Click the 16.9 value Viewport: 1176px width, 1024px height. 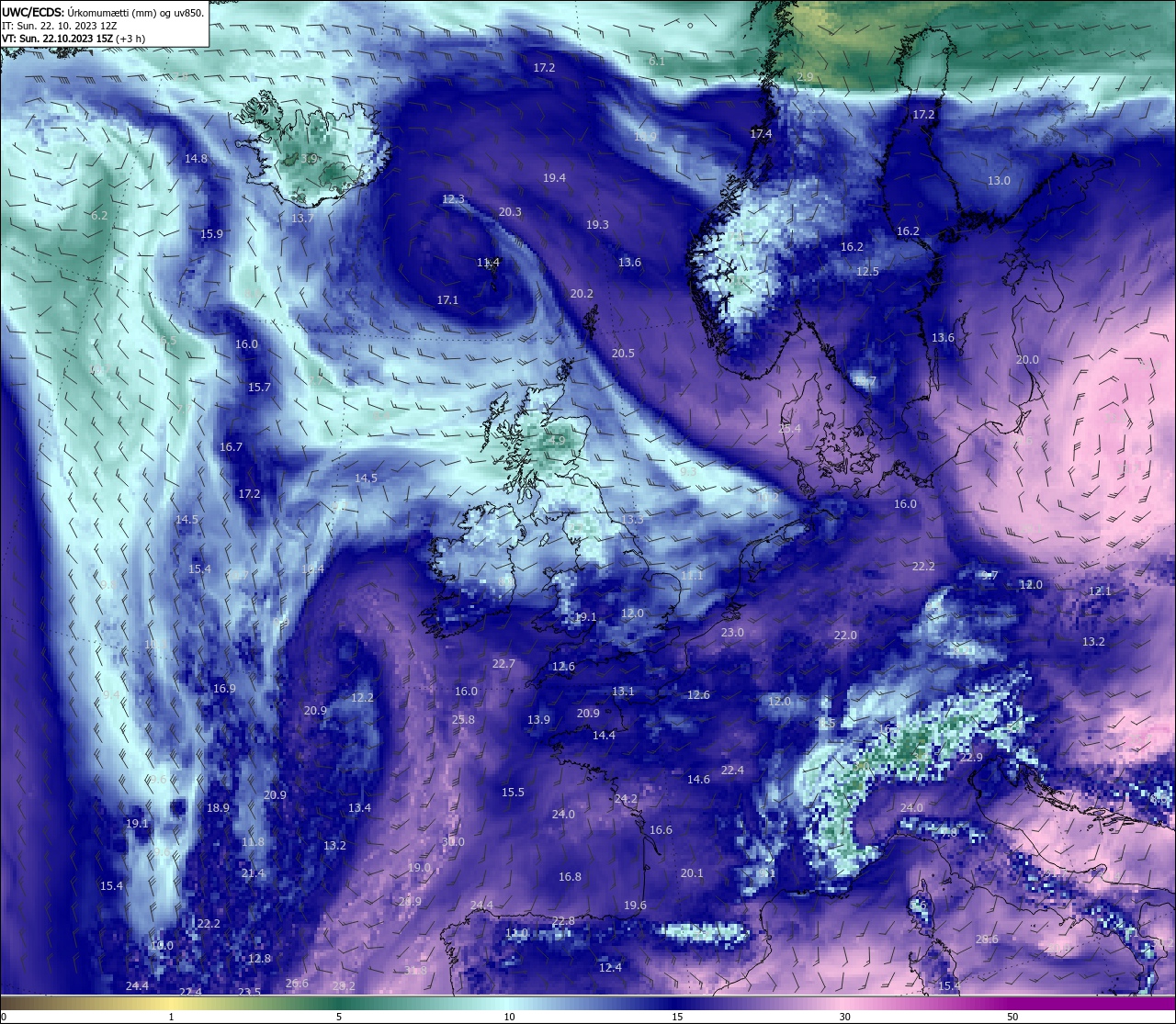coord(224,689)
